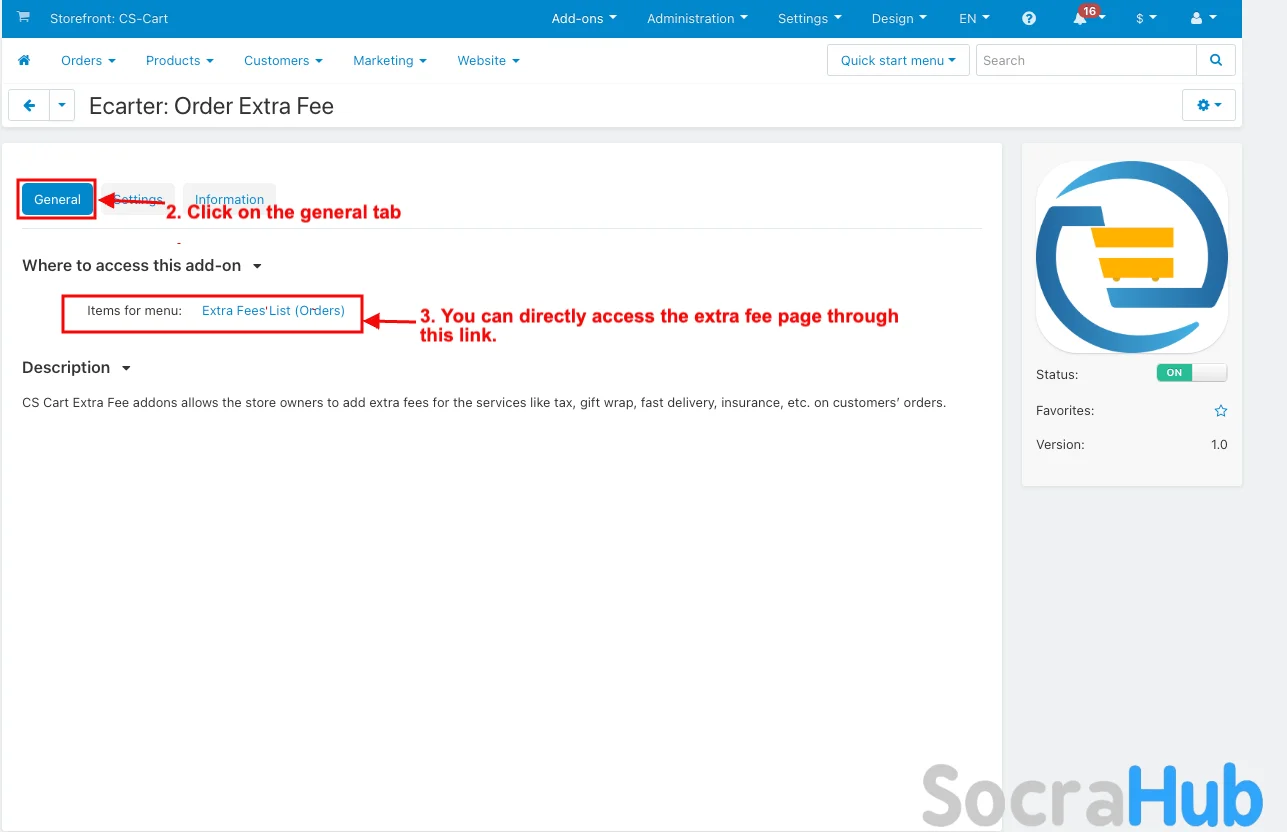Collapse 'Where to access this add-on' section
This screenshot has width=1287, height=832.
[142, 266]
